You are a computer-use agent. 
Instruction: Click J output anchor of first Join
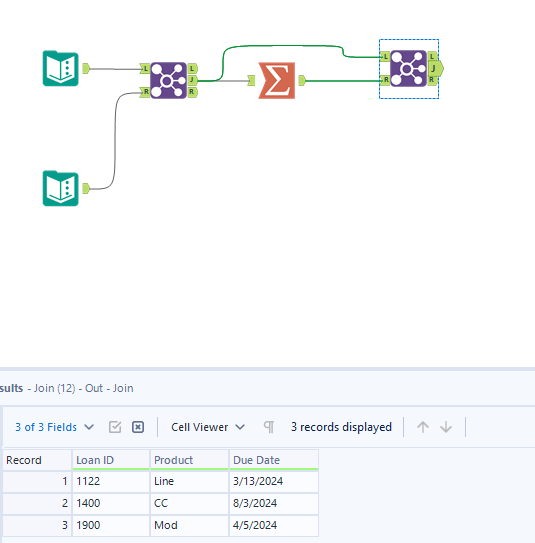[x=193, y=80]
